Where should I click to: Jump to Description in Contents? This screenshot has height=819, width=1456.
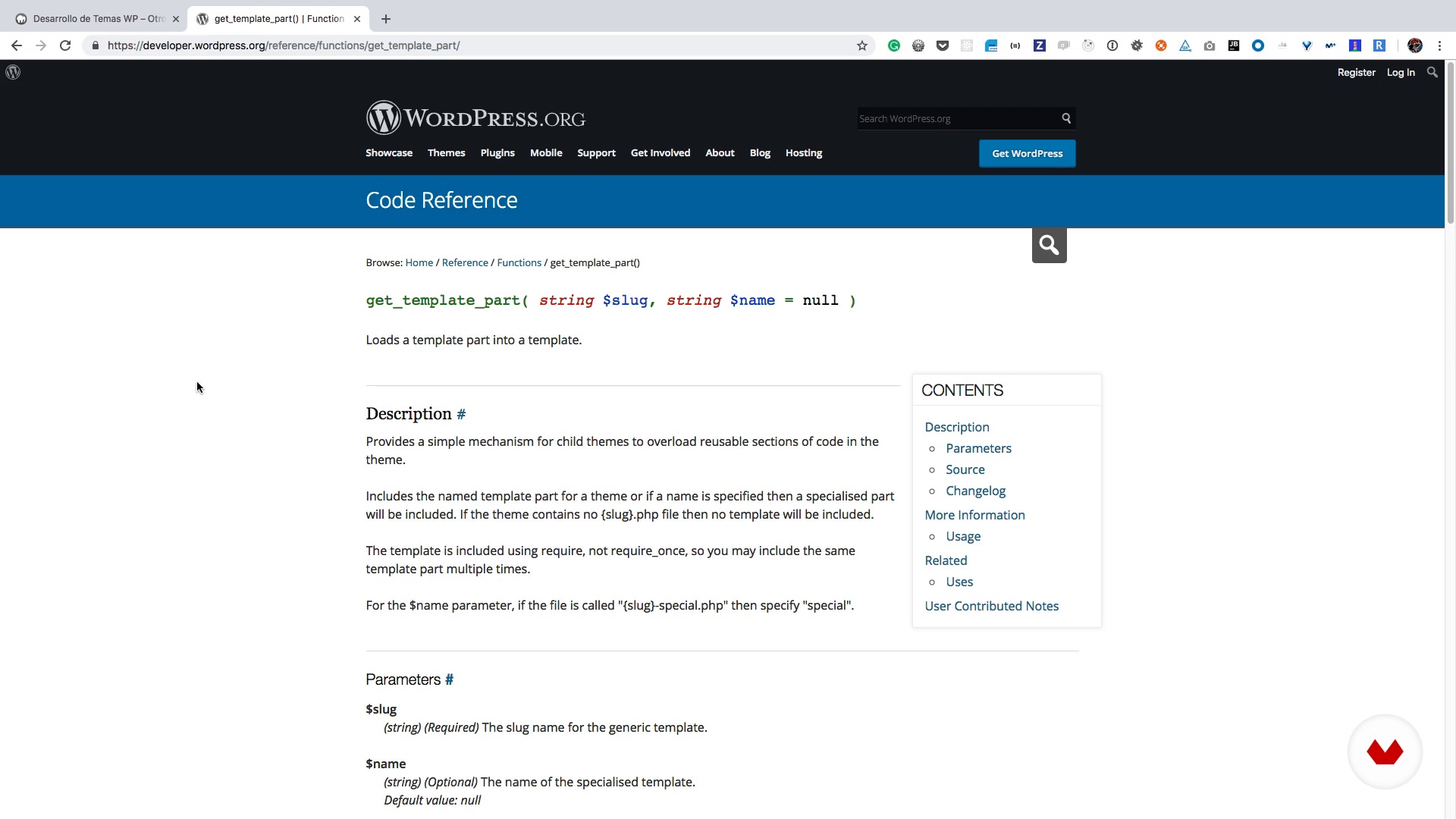point(957,427)
